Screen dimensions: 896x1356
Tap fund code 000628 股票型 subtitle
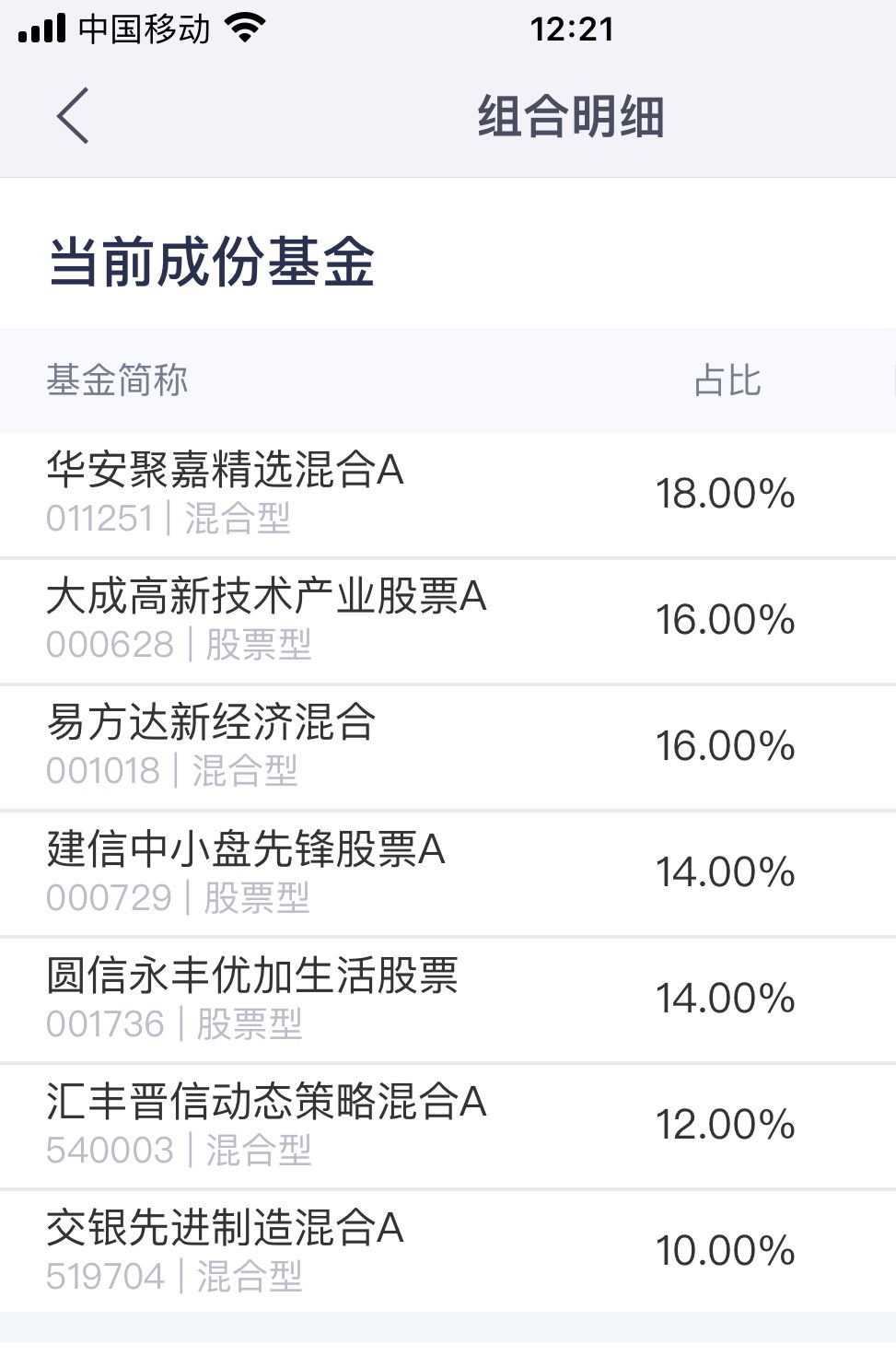[x=179, y=645]
